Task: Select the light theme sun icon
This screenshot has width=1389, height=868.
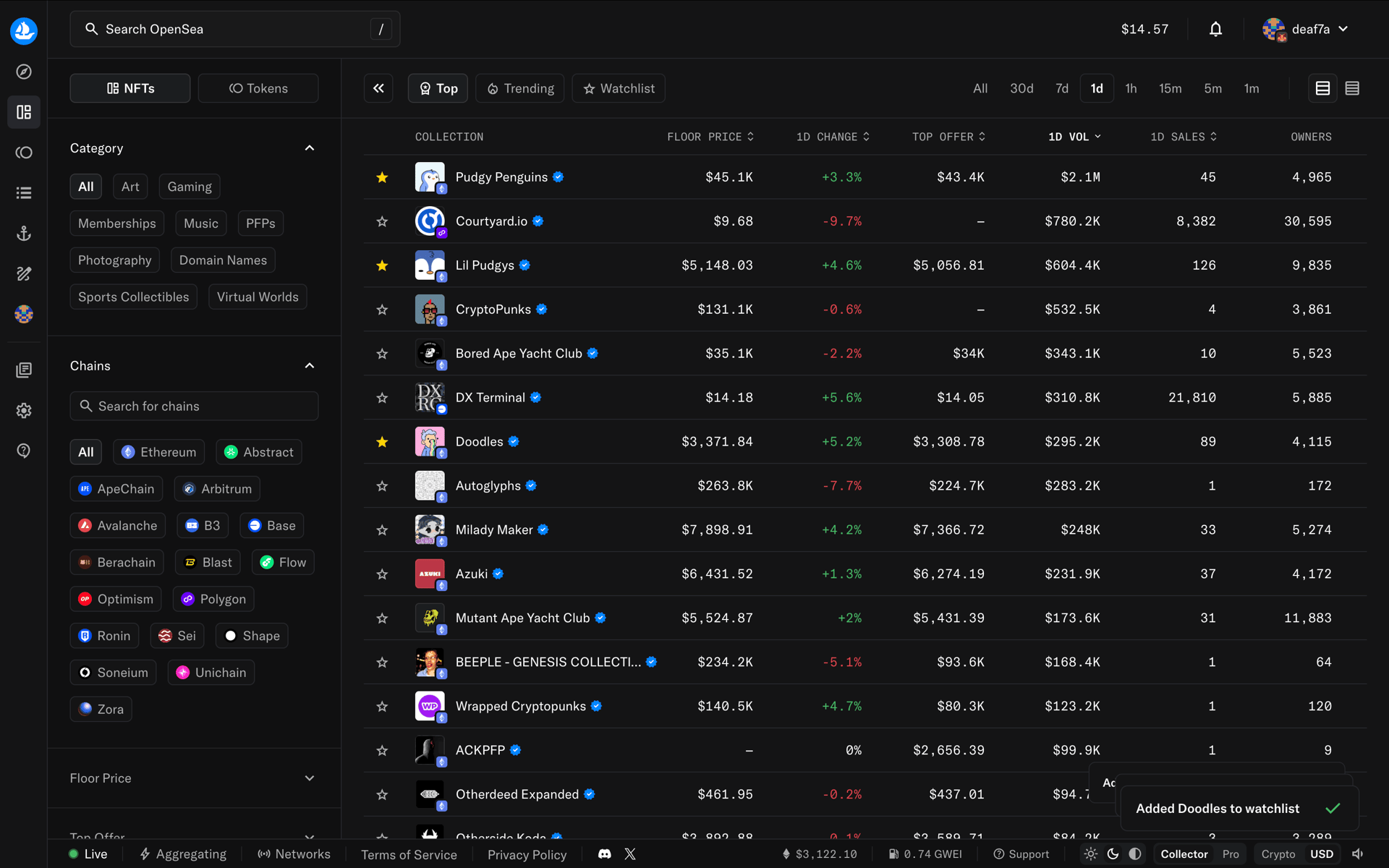Action: 1091,854
